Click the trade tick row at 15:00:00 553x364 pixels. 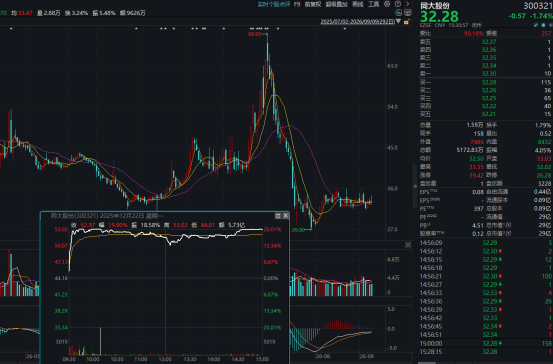tap(486, 343)
